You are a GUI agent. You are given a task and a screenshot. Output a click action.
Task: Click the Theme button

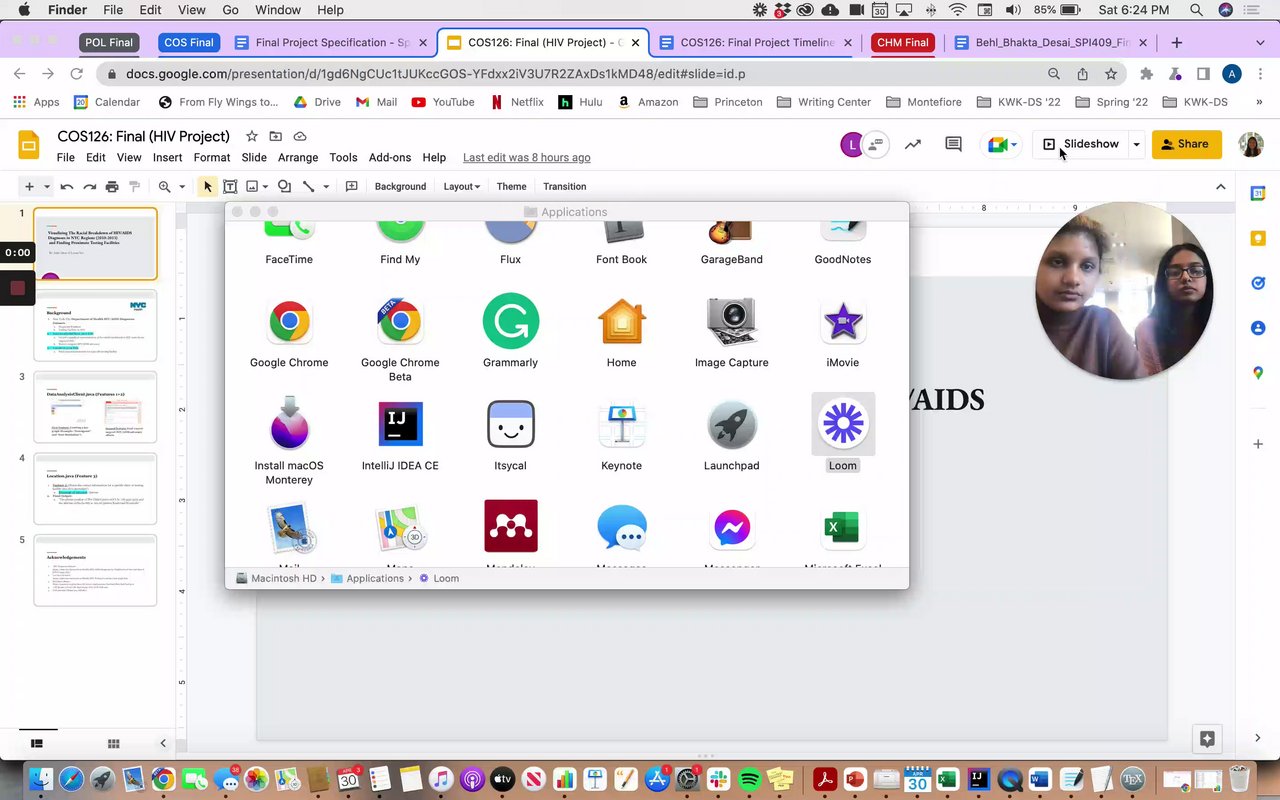click(511, 187)
